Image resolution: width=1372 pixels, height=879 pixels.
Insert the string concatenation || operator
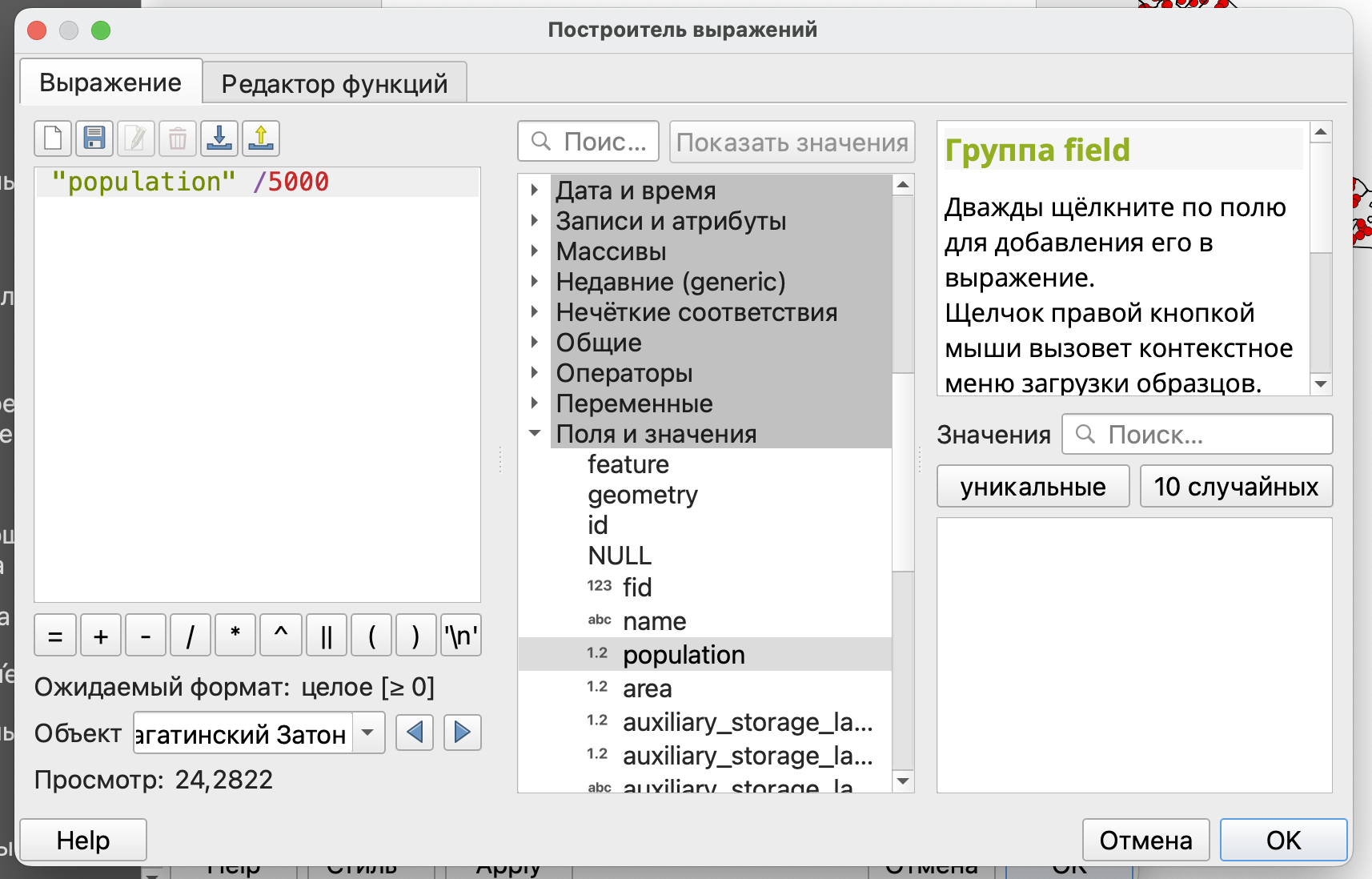(326, 636)
